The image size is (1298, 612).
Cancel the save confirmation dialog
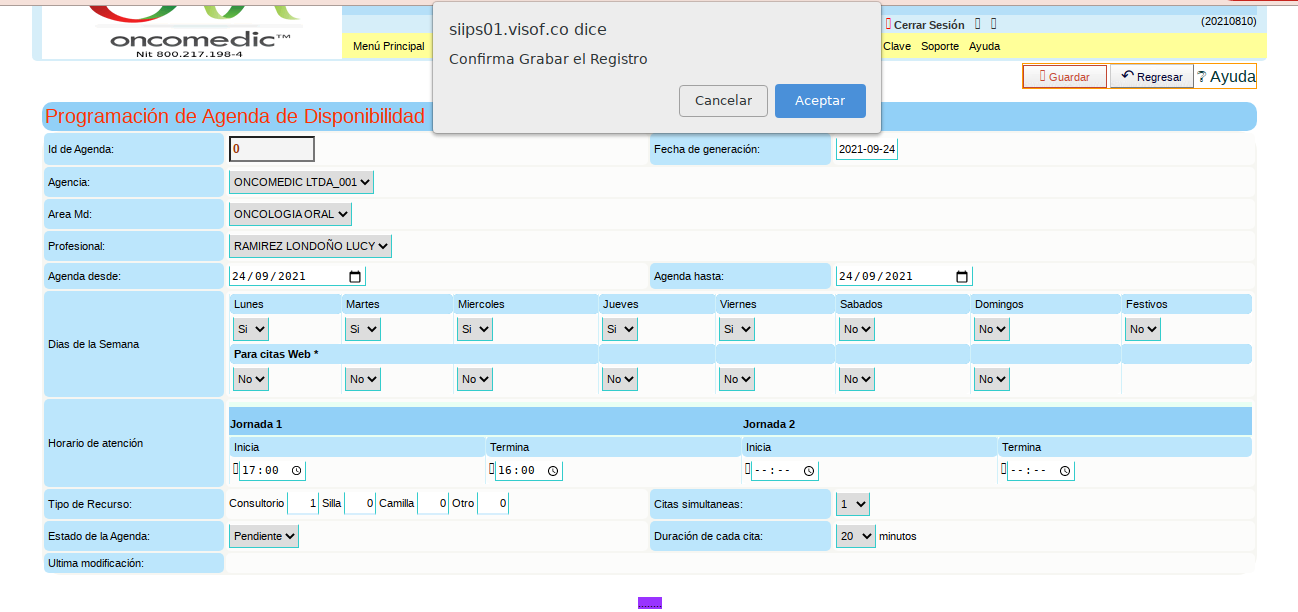coord(723,101)
